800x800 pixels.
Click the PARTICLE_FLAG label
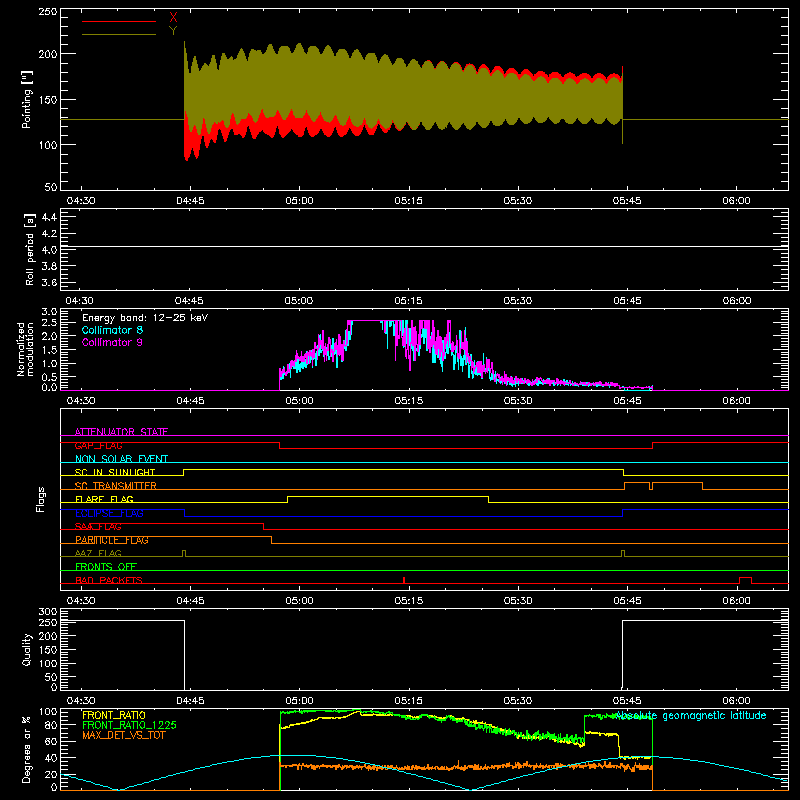[112, 540]
